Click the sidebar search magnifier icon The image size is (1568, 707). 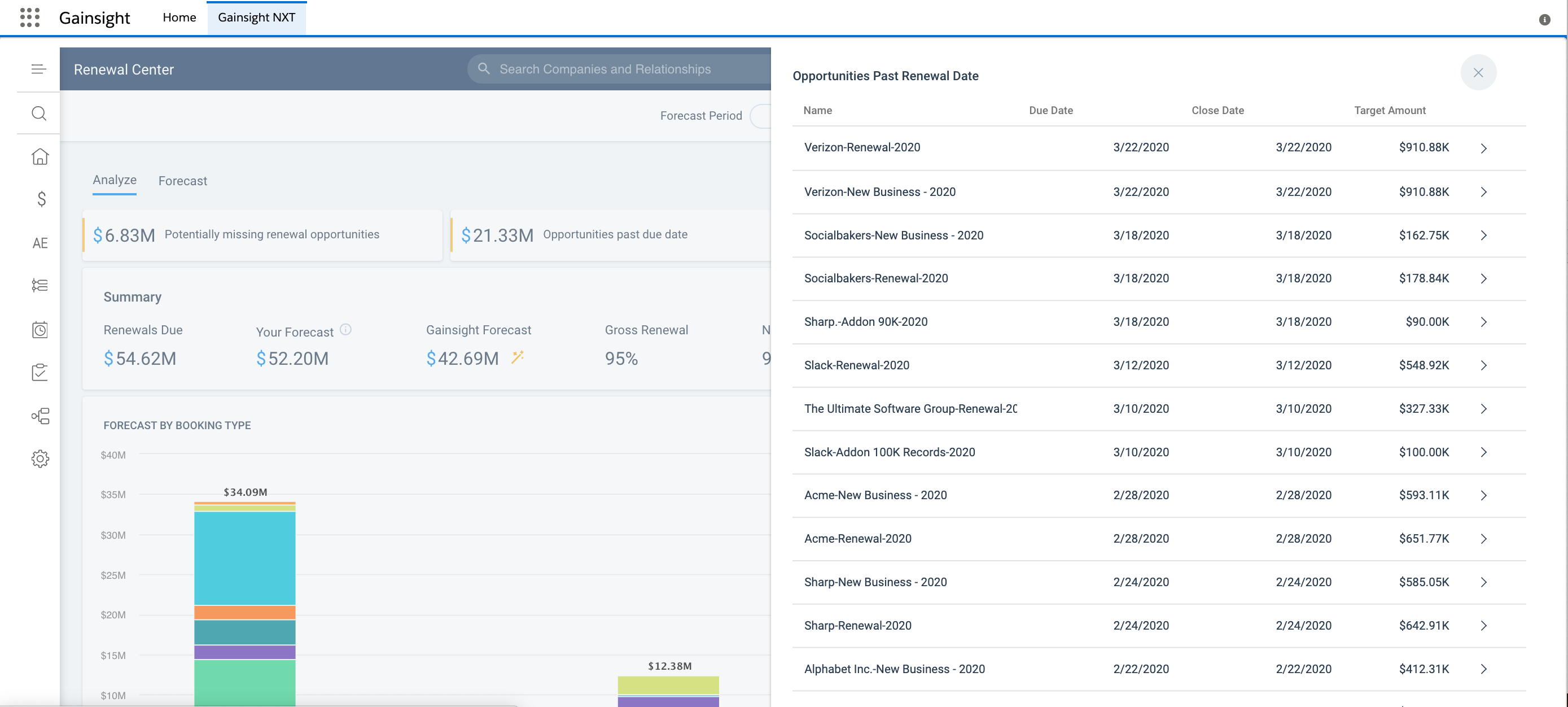pos(39,114)
